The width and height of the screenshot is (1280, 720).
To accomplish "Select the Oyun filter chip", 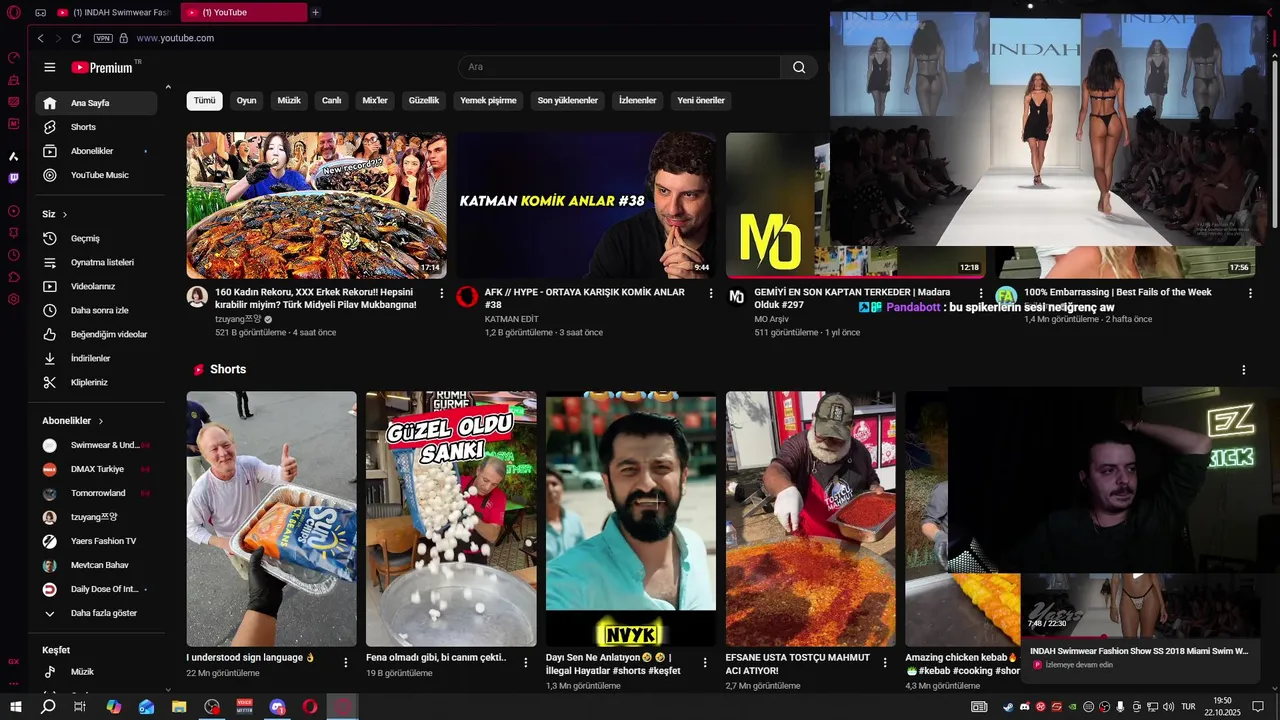I will pyautogui.click(x=246, y=101).
